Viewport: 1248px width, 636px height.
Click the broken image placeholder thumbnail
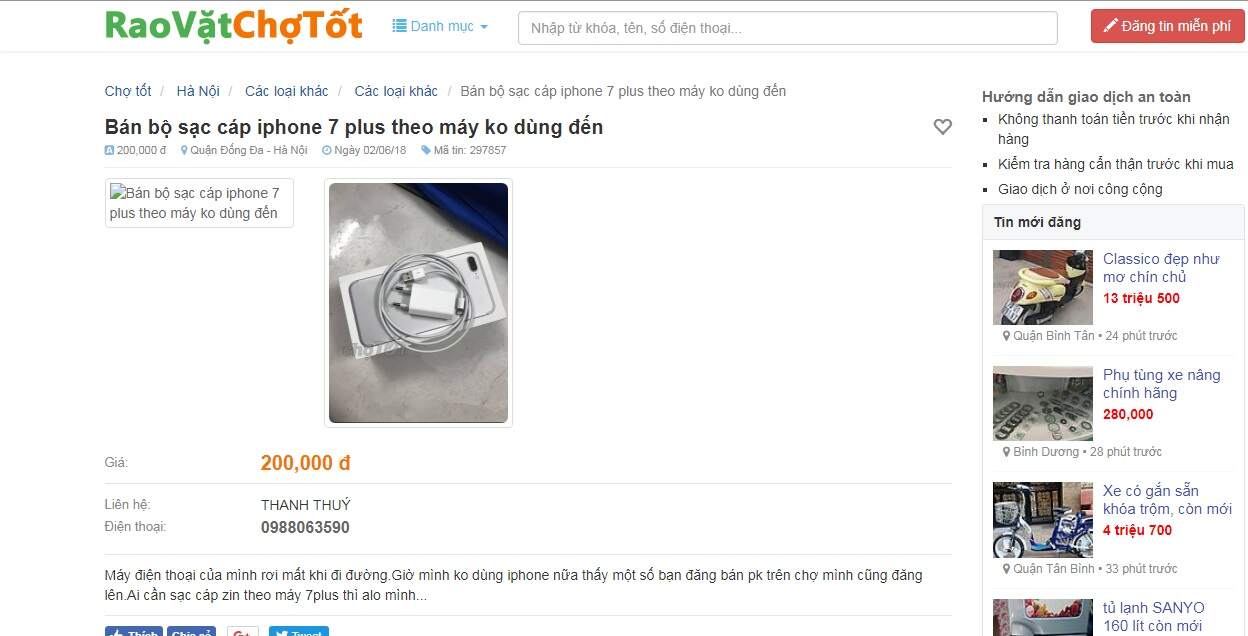point(199,203)
